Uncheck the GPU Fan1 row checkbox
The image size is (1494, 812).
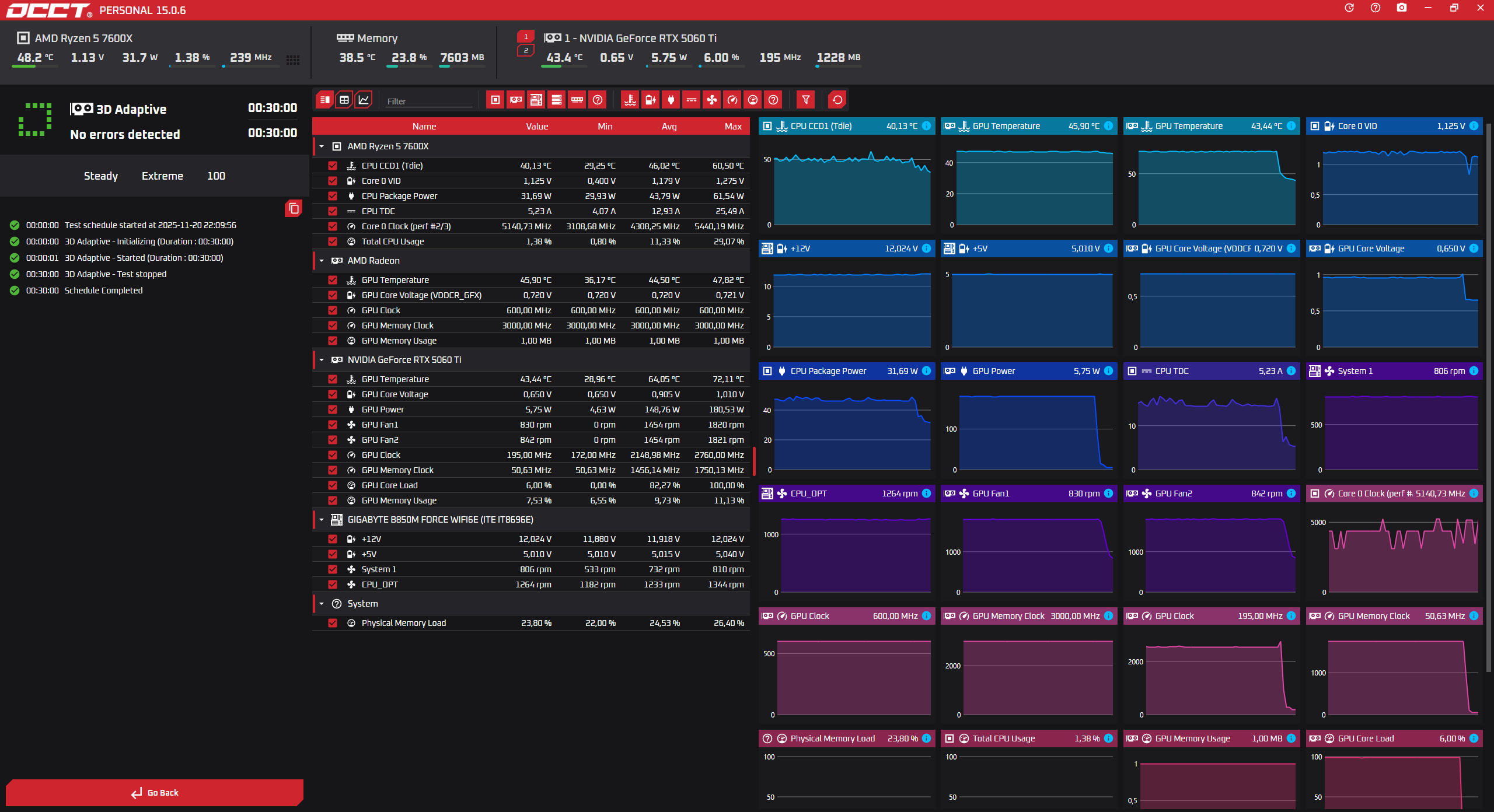(333, 425)
